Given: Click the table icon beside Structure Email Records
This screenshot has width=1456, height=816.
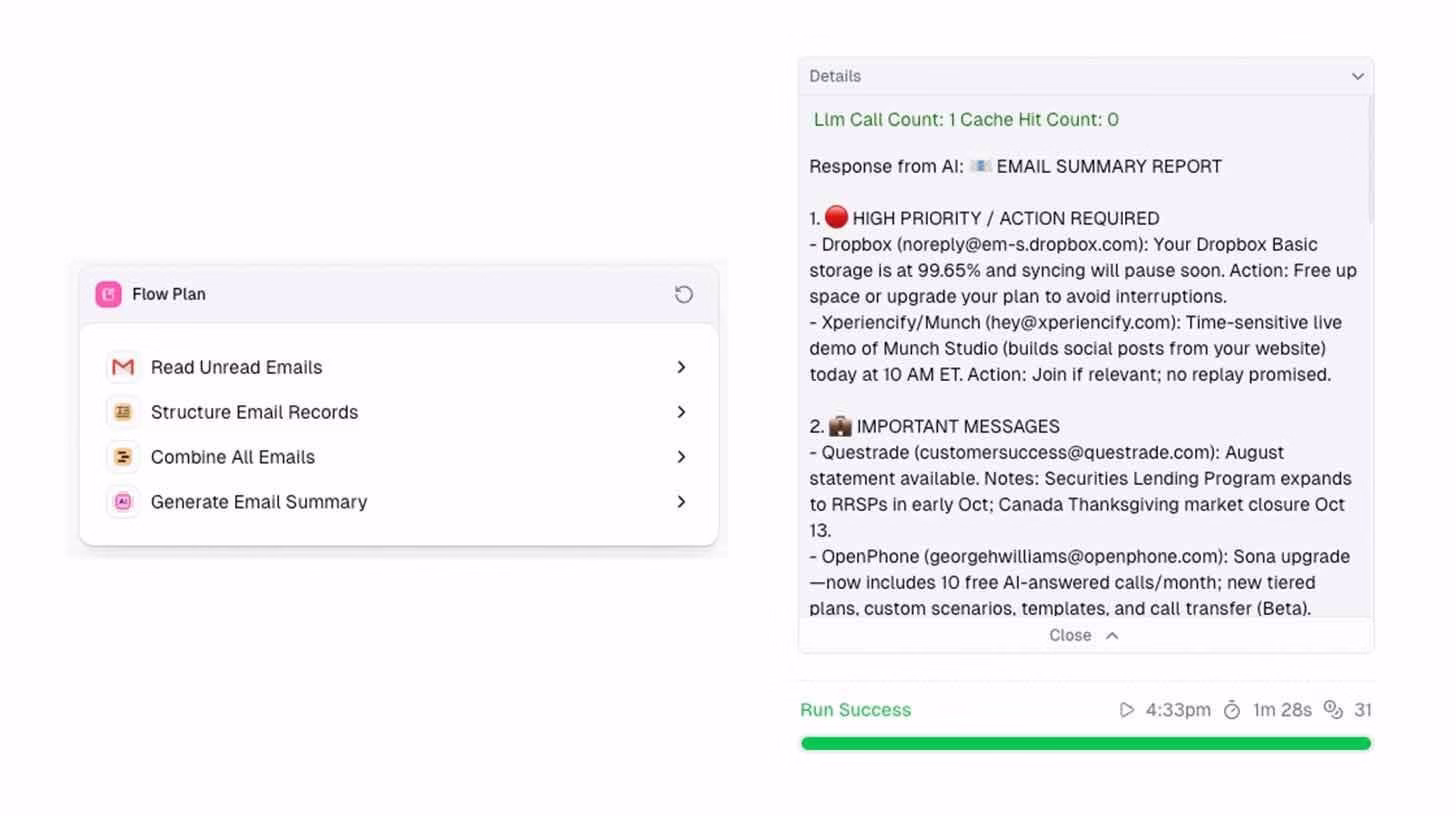Looking at the screenshot, I should coord(123,412).
